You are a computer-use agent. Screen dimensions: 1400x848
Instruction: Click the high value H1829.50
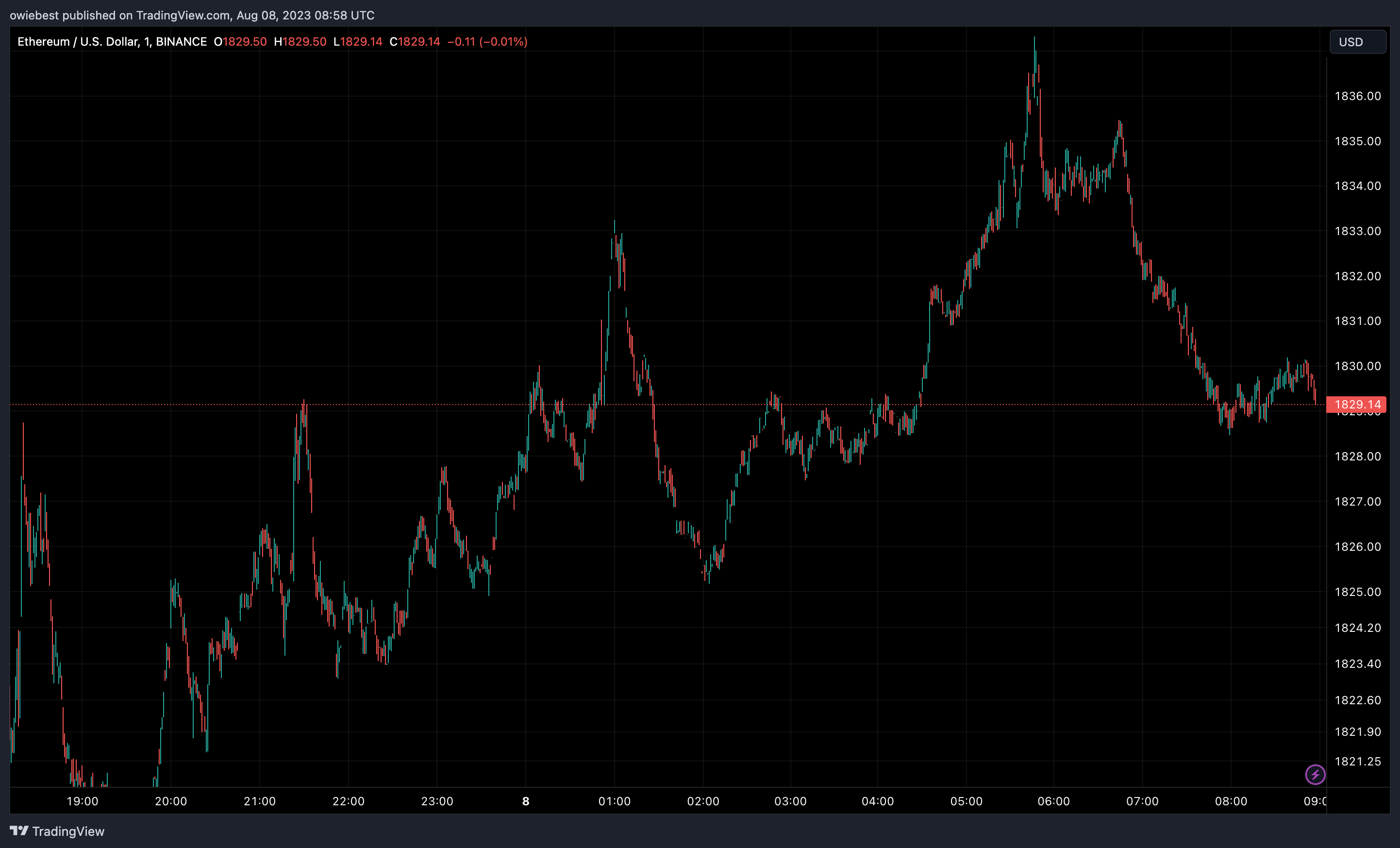coord(300,41)
